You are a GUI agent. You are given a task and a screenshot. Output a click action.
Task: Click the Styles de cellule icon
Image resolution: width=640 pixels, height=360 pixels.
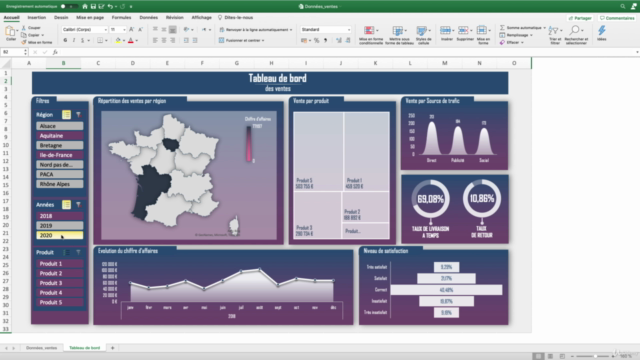click(421, 31)
